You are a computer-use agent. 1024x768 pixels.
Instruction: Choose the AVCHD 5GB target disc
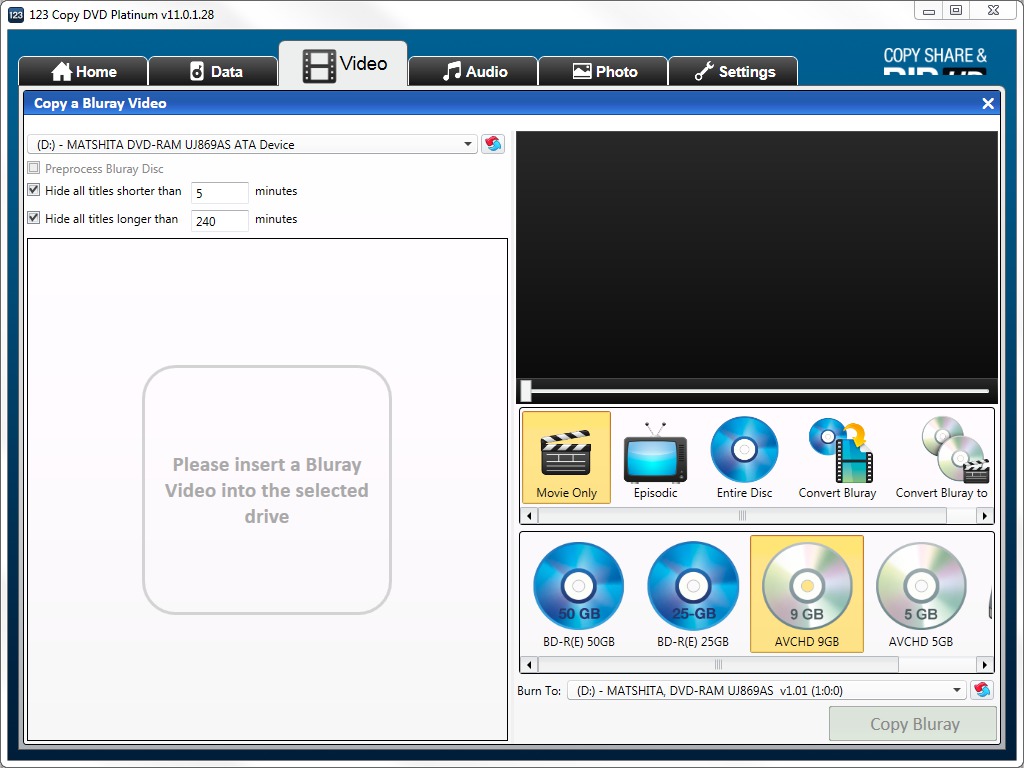click(921, 594)
